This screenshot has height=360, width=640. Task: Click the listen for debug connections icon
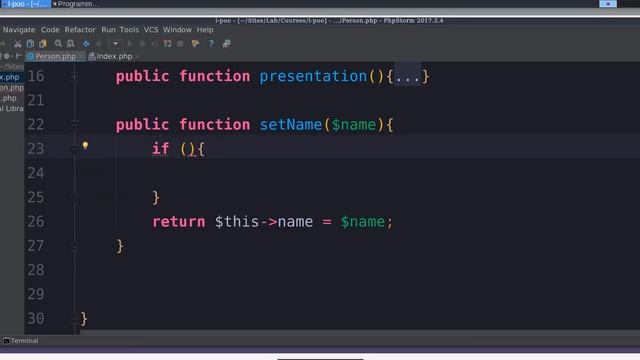167,44
